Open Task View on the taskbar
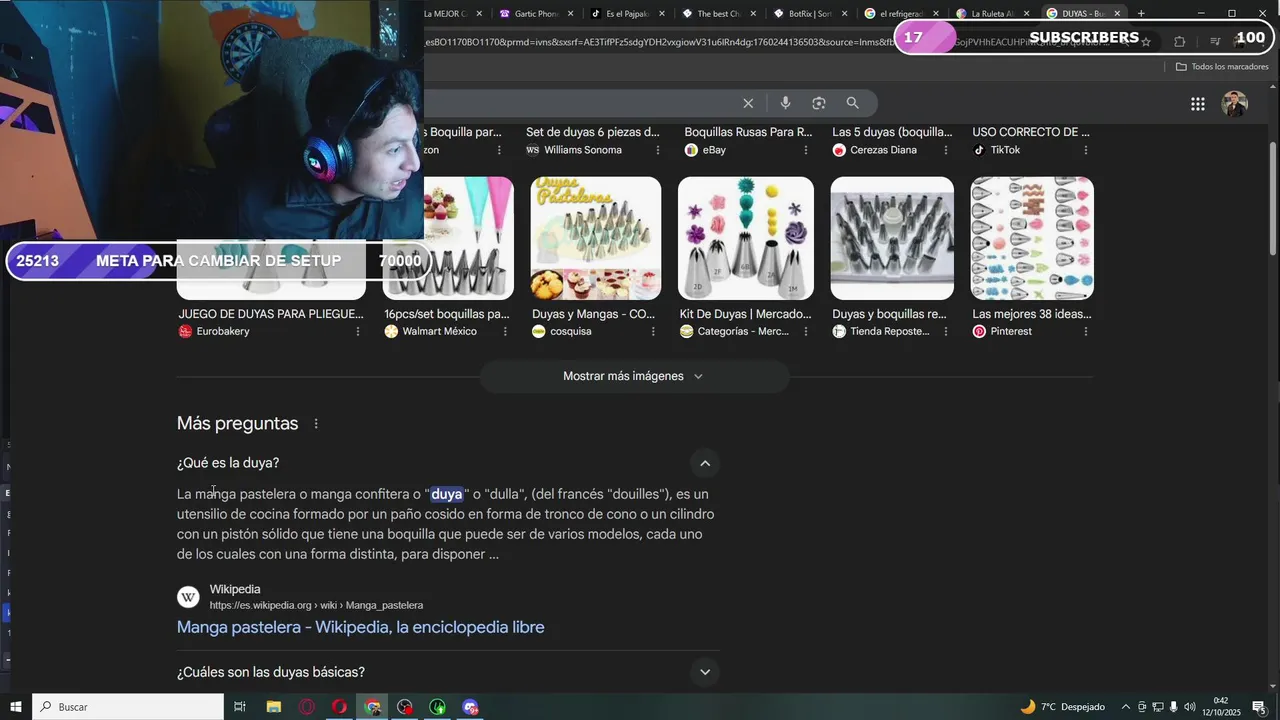 [x=240, y=707]
